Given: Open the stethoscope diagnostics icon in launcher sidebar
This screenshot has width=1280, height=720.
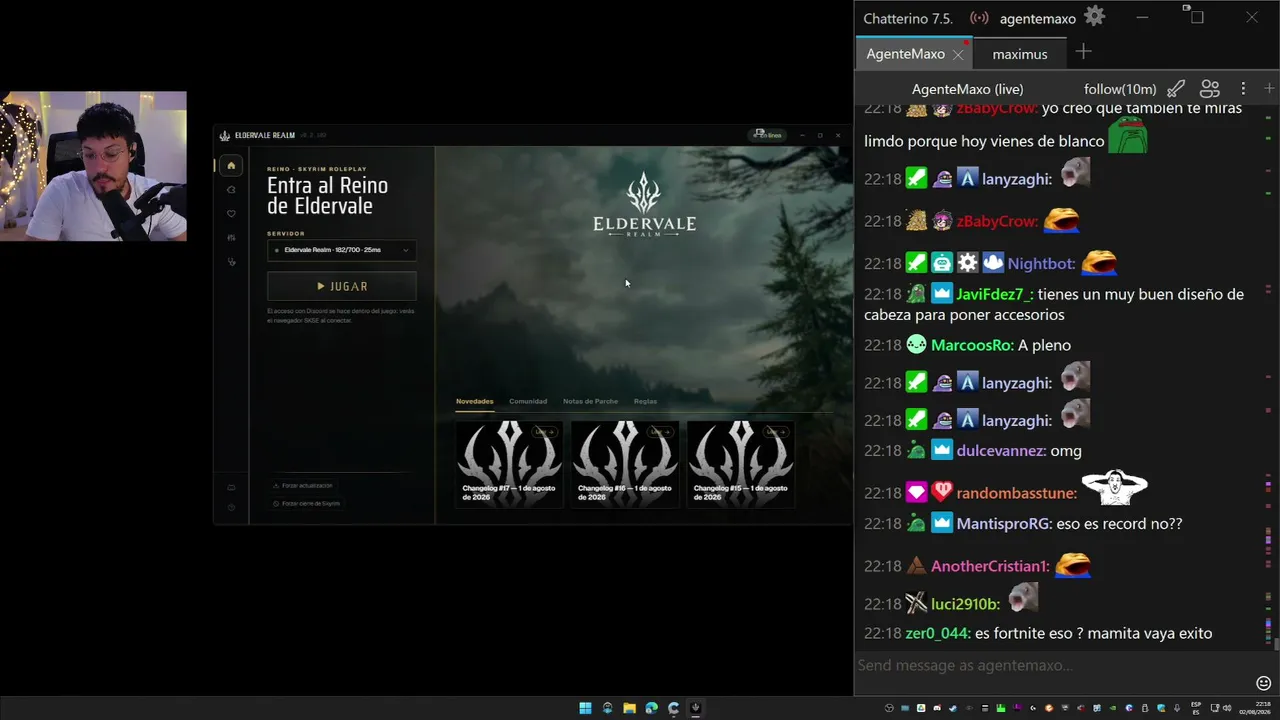Looking at the screenshot, I should pyautogui.click(x=231, y=262).
